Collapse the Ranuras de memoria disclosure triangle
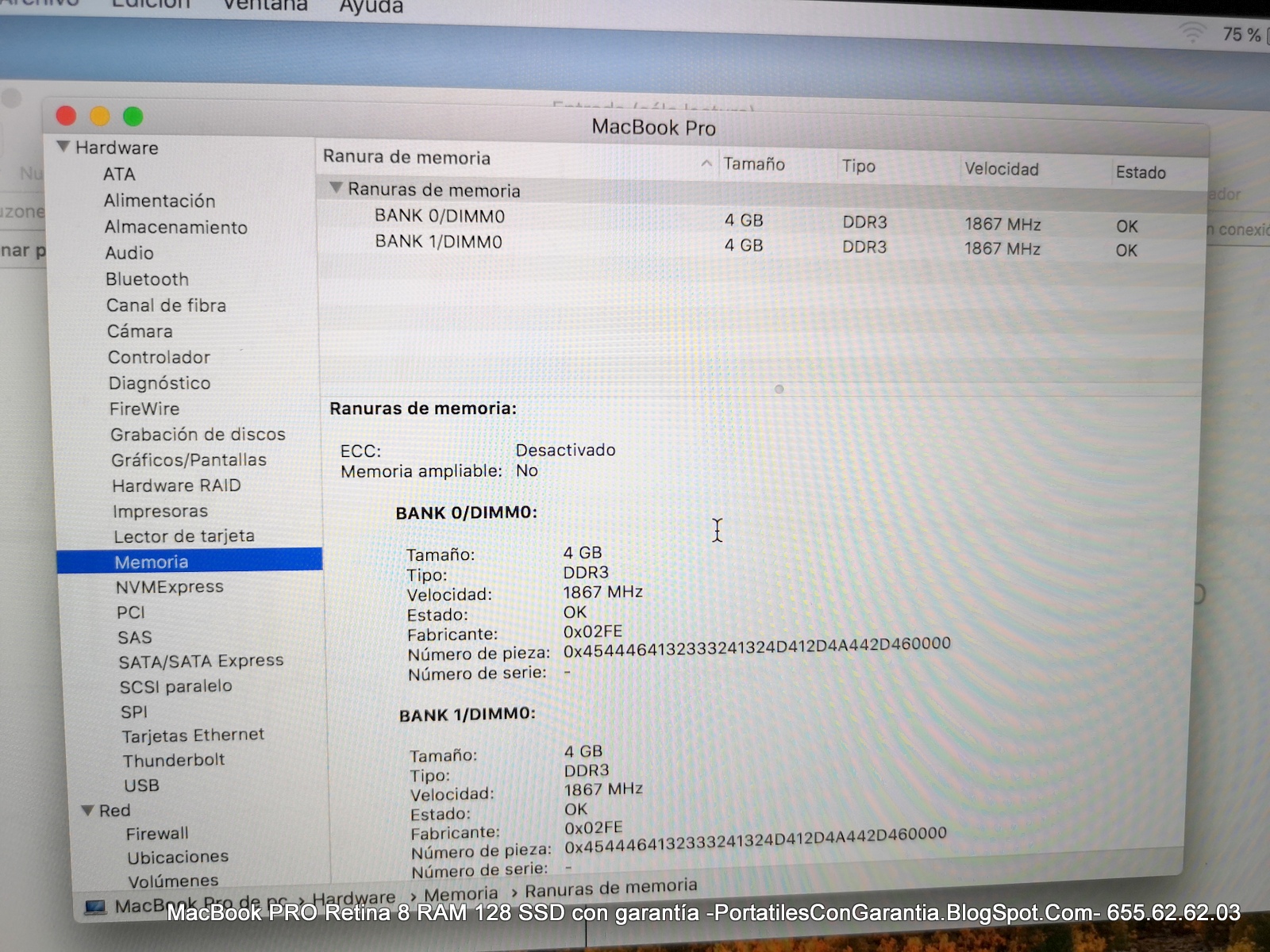Screen dimensions: 1270x952 point(337,188)
